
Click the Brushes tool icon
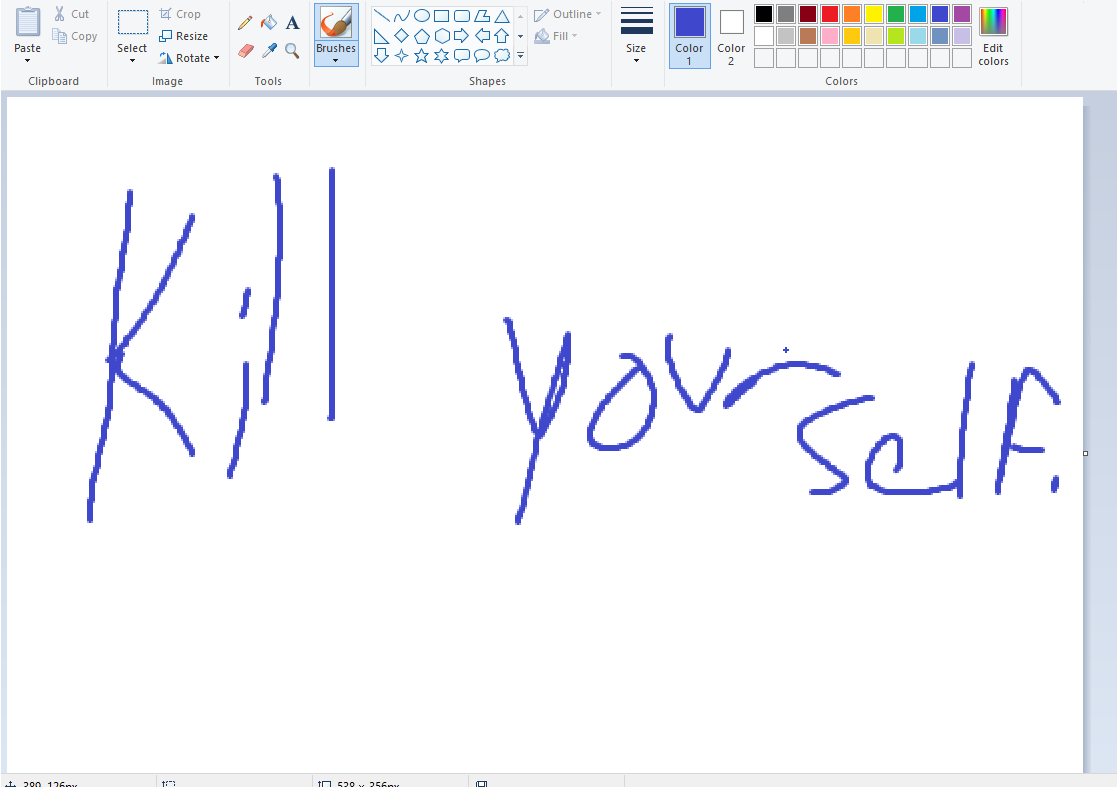[336, 22]
